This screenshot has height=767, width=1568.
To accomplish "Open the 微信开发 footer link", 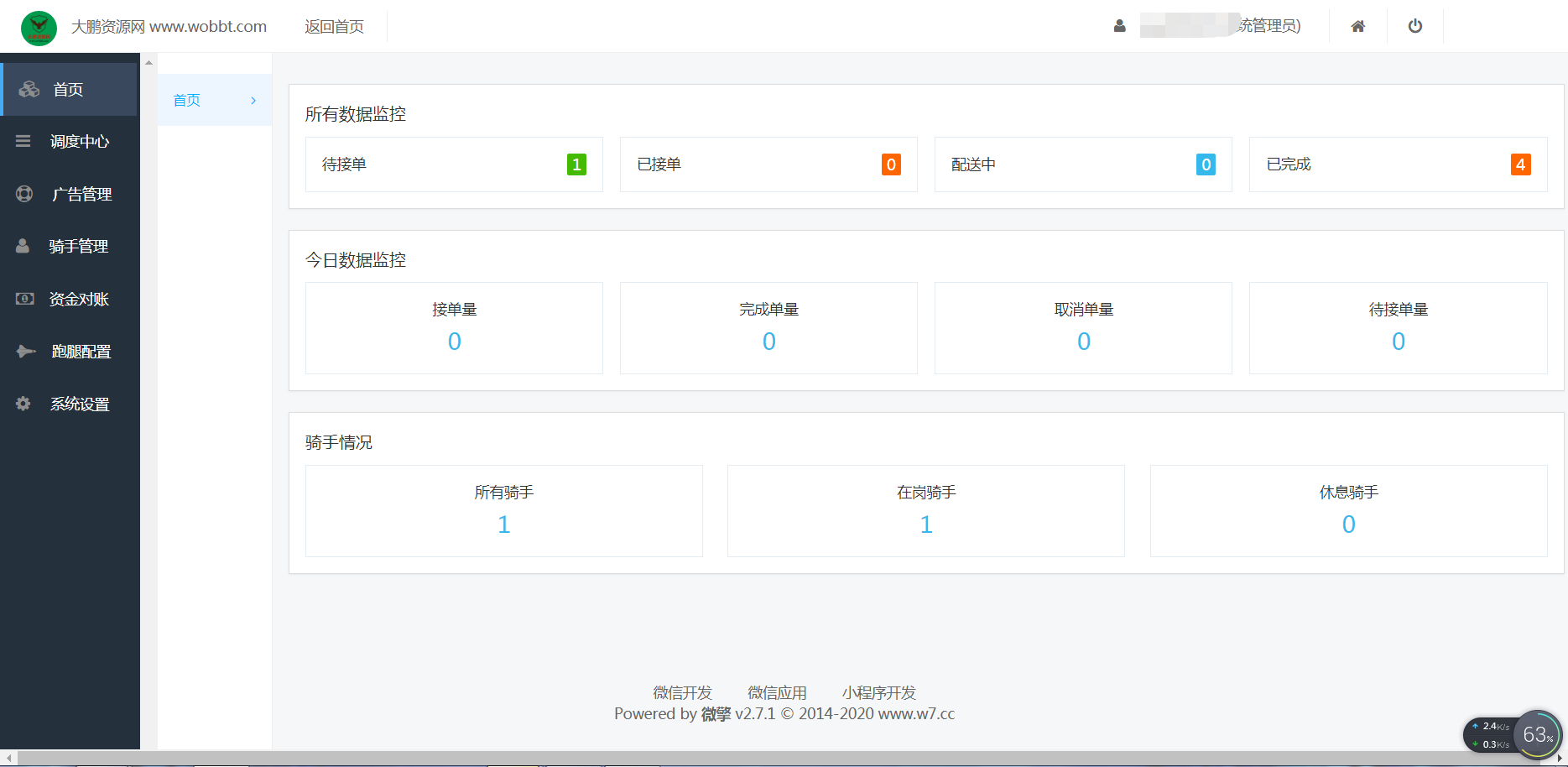I will [684, 692].
